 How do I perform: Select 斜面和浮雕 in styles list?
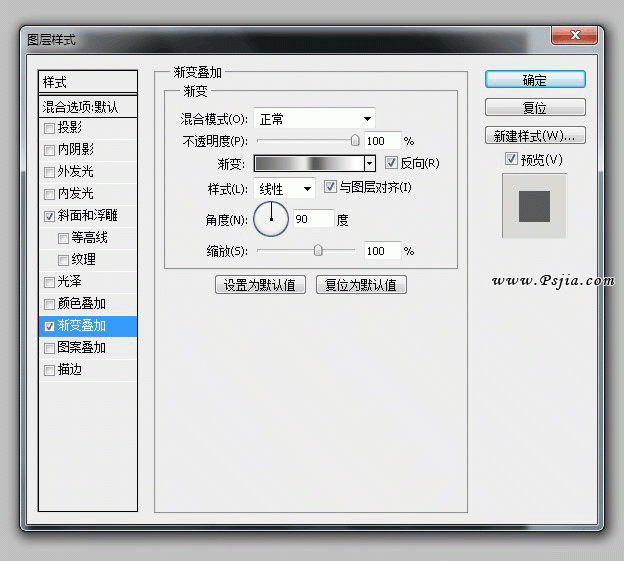(88, 216)
